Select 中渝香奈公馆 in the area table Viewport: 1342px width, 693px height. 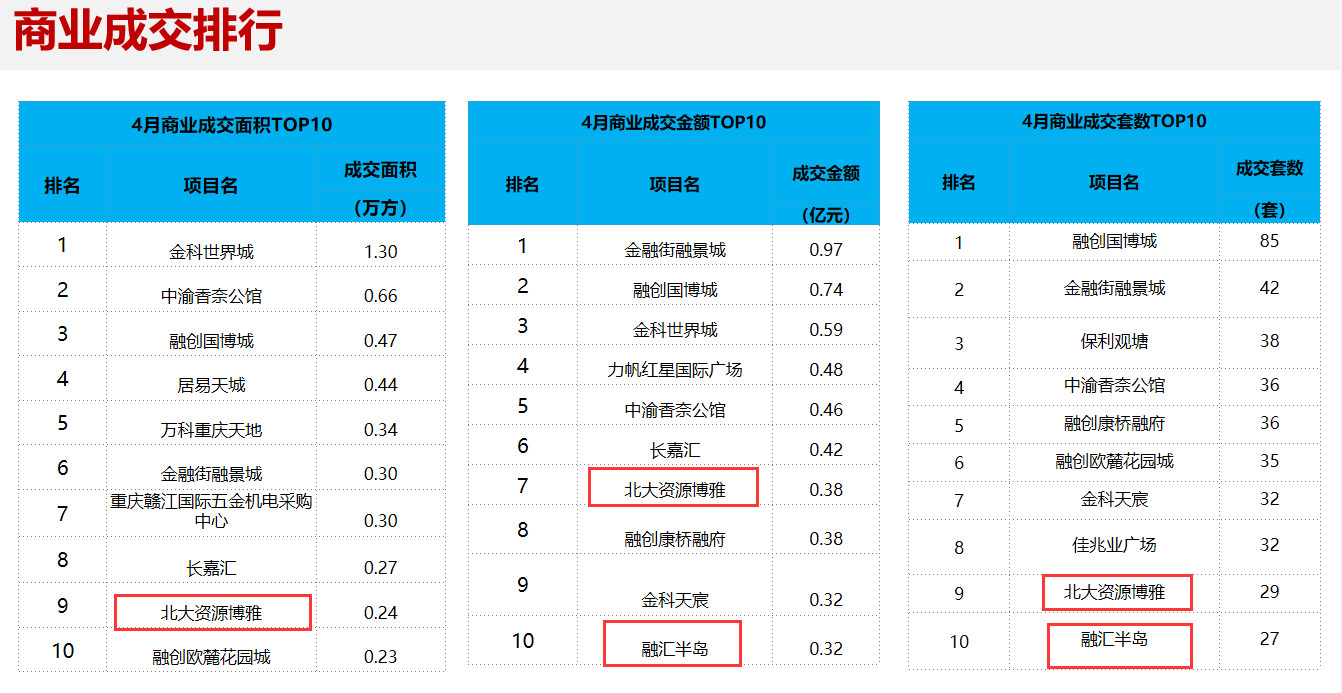pyautogui.click(x=211, y=296)
